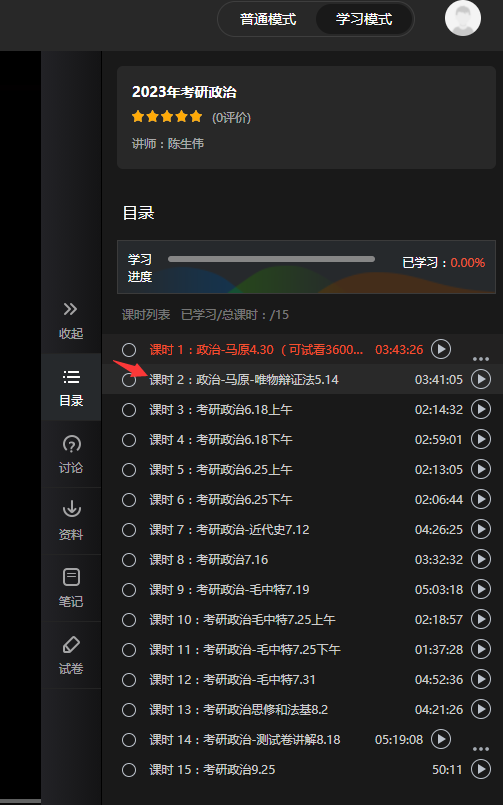This screenshot has width=503, height=805.
Task: Open the user avatar profile
Action: pos(462,18)
